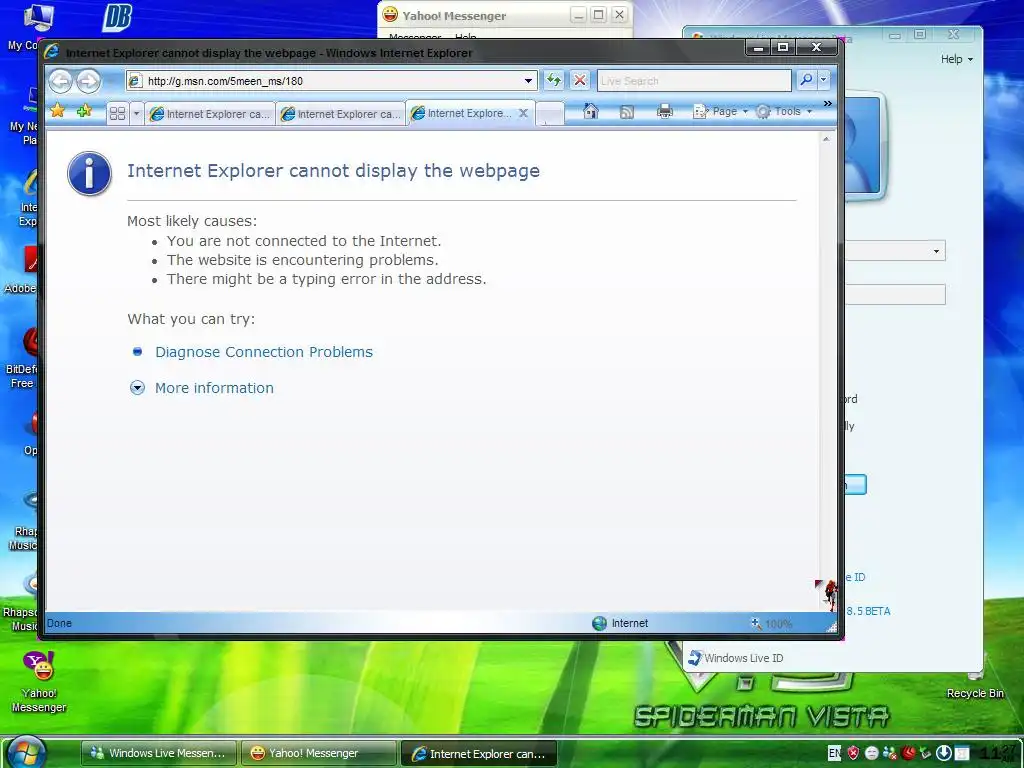This screenshot has width=1024, height=768.
Task: Click Diagnose Connection Problems link
Action: pos(264,352)
